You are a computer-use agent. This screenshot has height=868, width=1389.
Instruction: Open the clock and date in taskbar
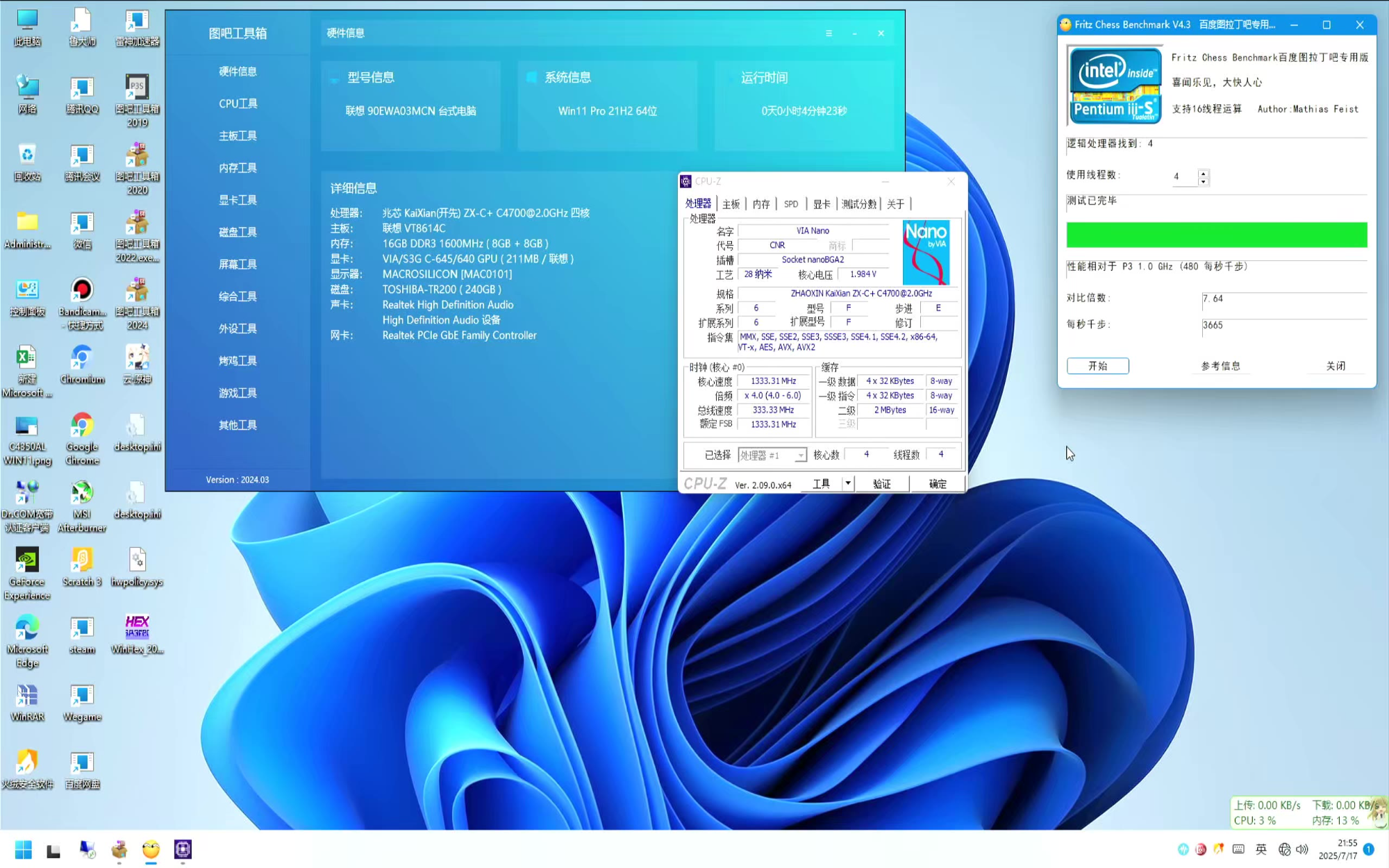[x=1338, y=849]
